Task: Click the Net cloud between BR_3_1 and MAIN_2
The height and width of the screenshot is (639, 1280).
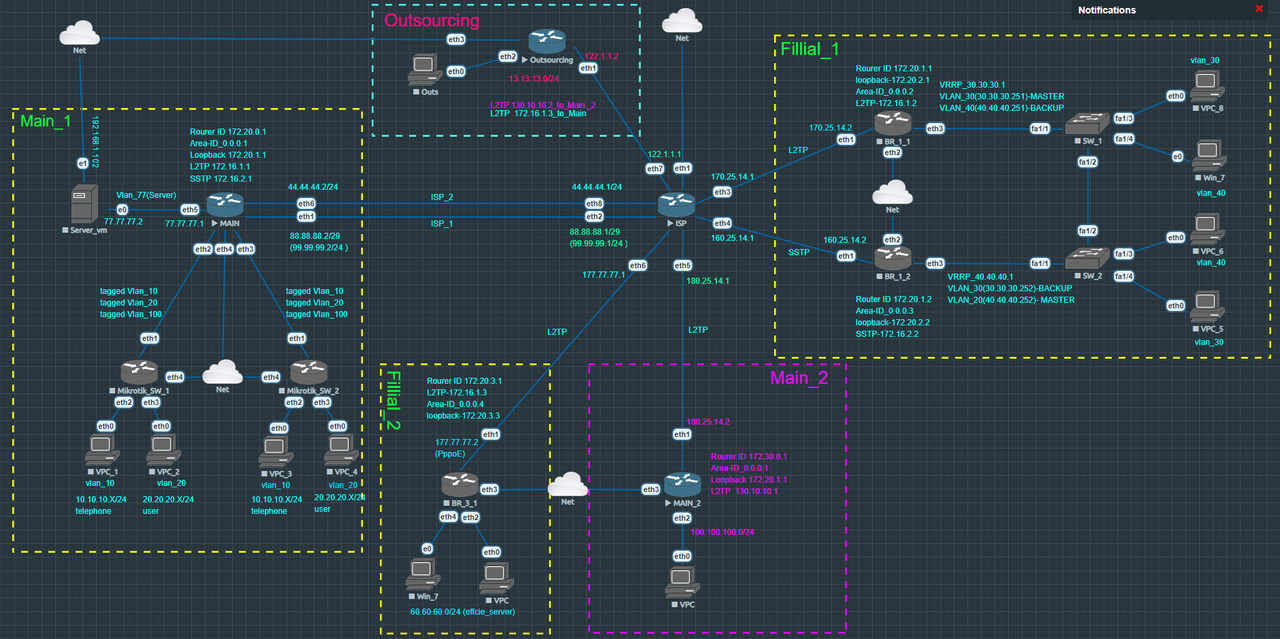Action: [568, 484]
